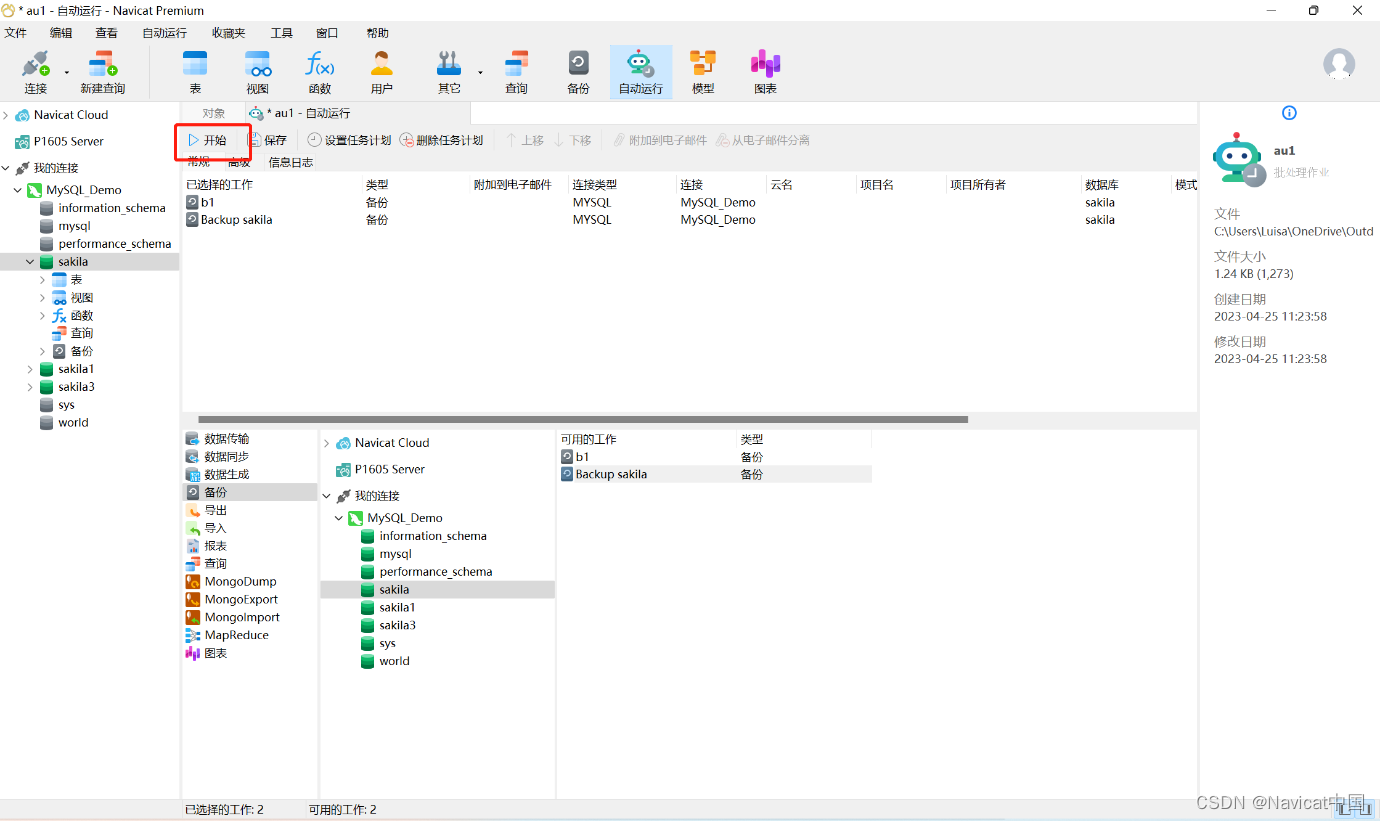This screenshot has height=821, width=1380.
Task: Open 备份 from the main toolbar
Action: 578,72
